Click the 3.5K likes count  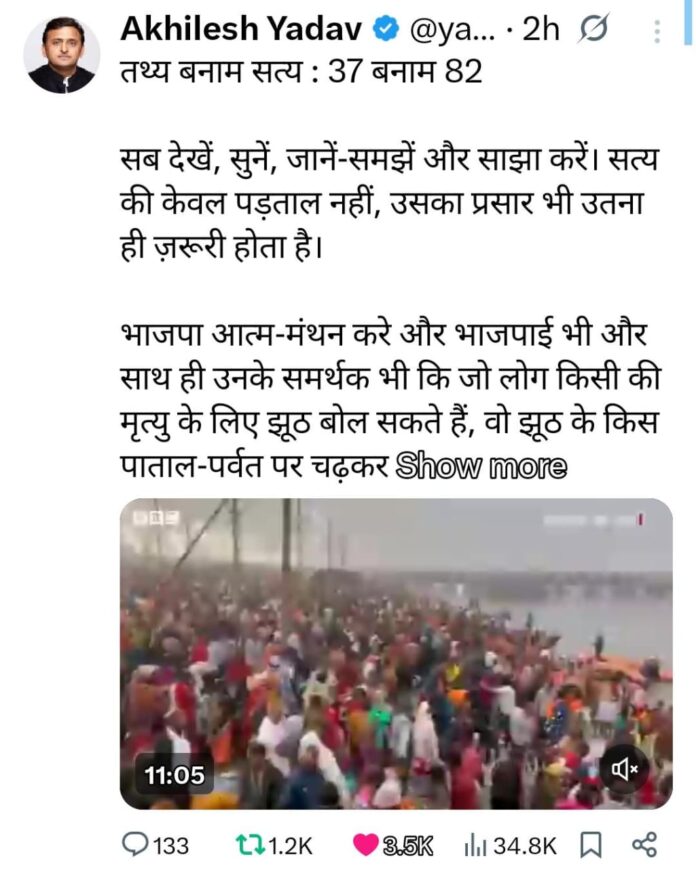(x=408, y=846)
